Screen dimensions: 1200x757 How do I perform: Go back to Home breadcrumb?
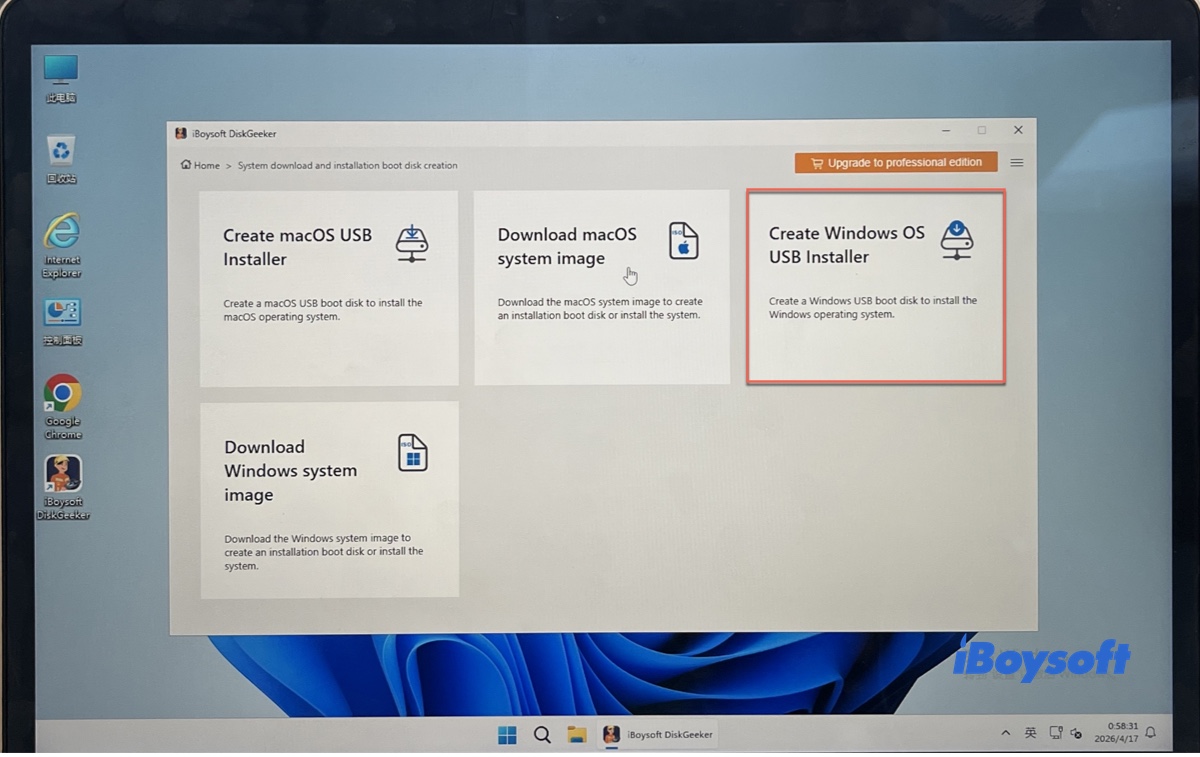coord(200,165)
